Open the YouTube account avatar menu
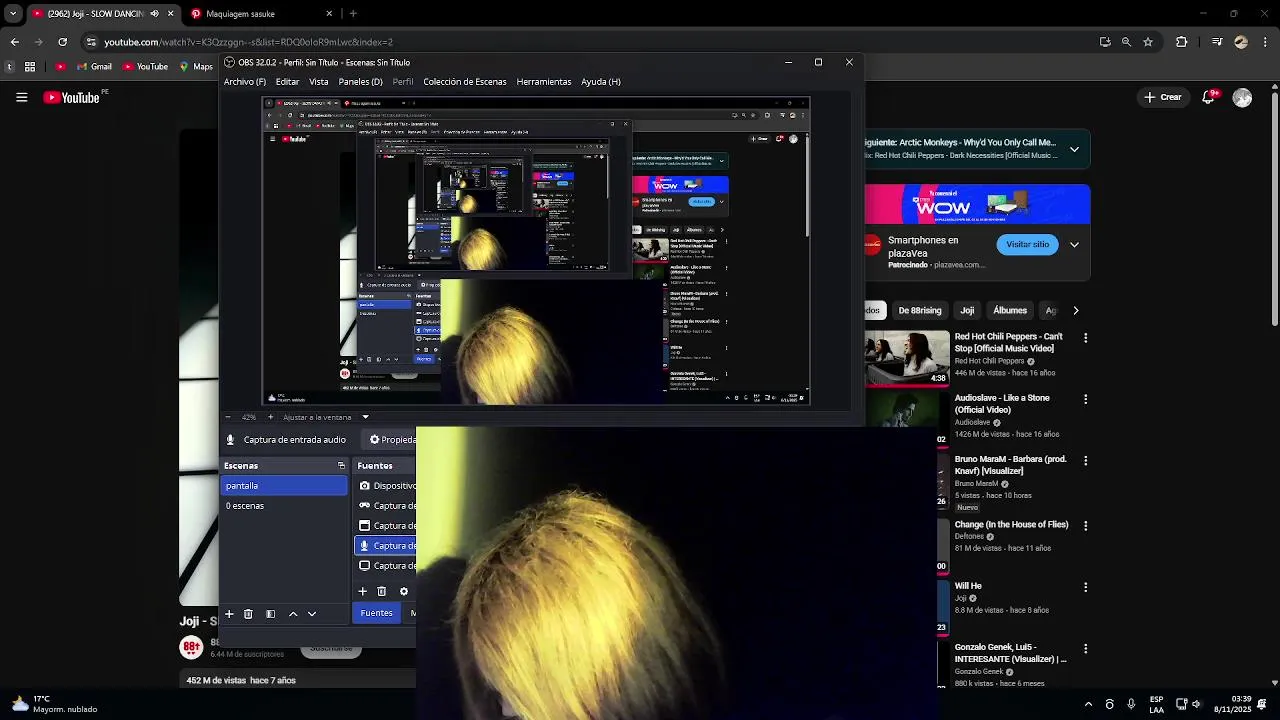Image resolution: width=1280 pixels, height=720 pixels. 1242,97
